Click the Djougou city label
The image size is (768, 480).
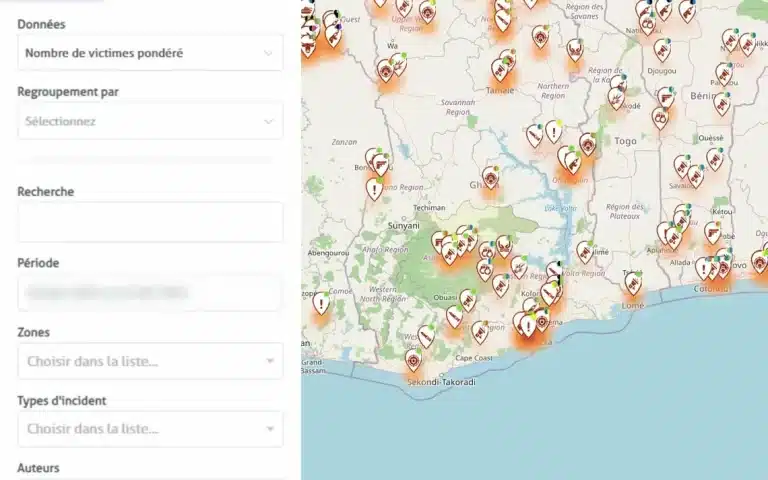tap(662, 71)
